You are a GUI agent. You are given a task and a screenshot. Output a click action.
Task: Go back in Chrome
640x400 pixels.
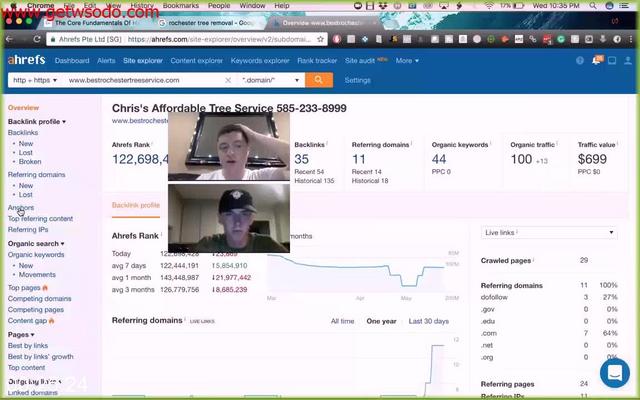(x=9, y=39)
